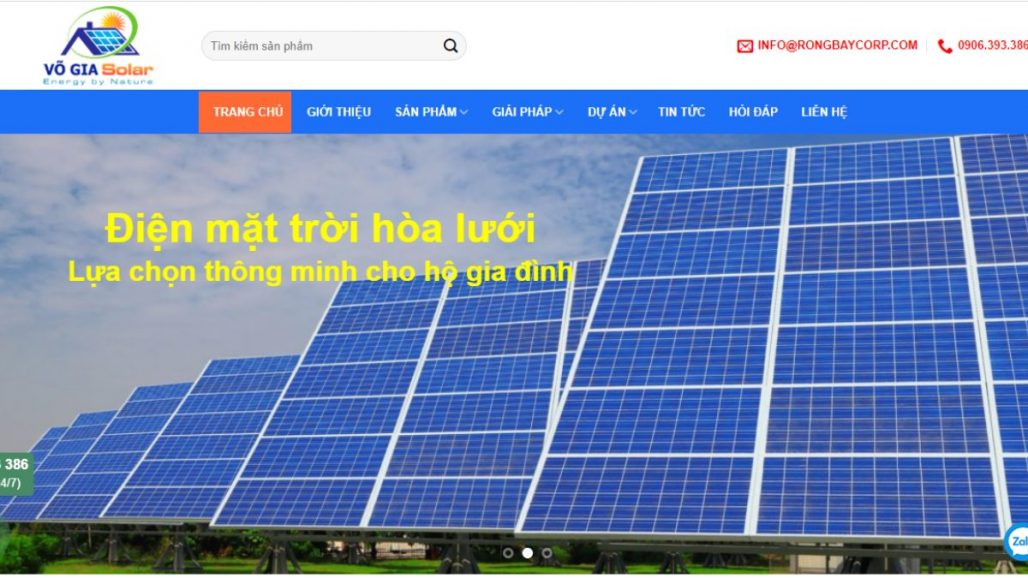The width and height of the screenshot is (1028, 578).
Task: Go to the TRANG CHỦ tab
Action: [x=245, y=112]
